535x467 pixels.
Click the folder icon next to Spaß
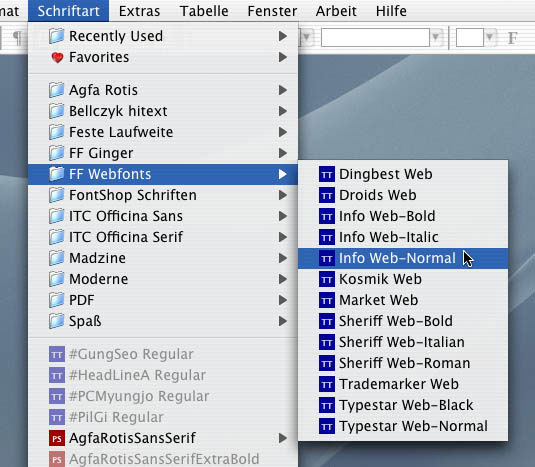56,321
